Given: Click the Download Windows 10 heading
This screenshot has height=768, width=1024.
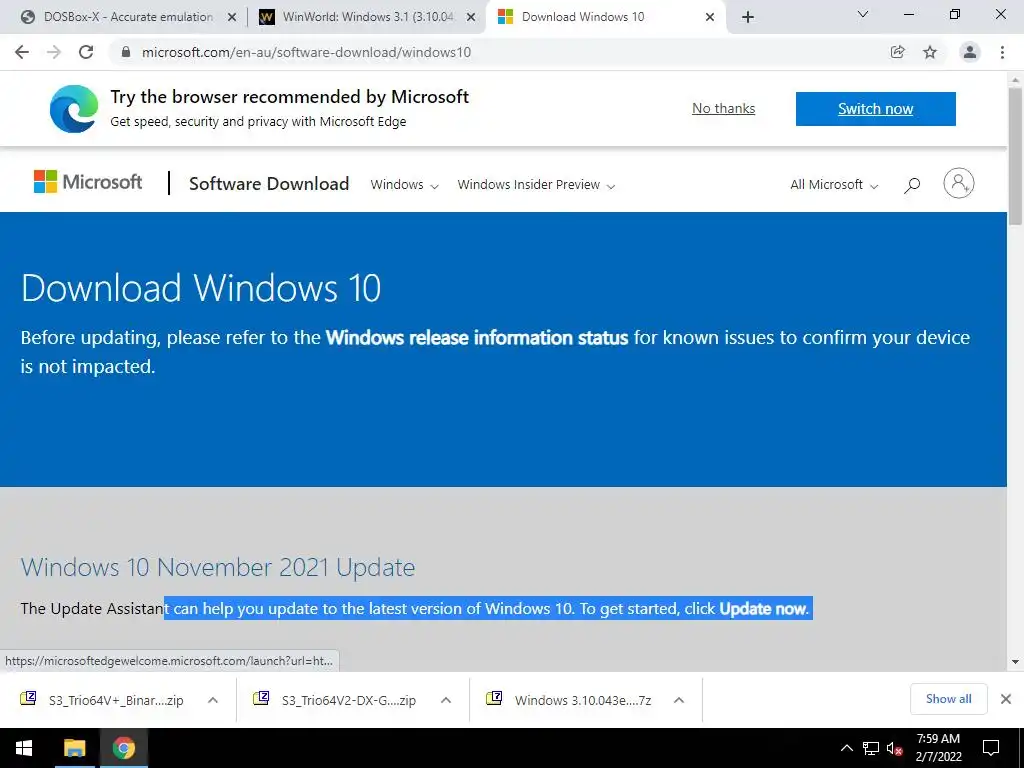Looking at the screenshot, I should click(201, 288).
